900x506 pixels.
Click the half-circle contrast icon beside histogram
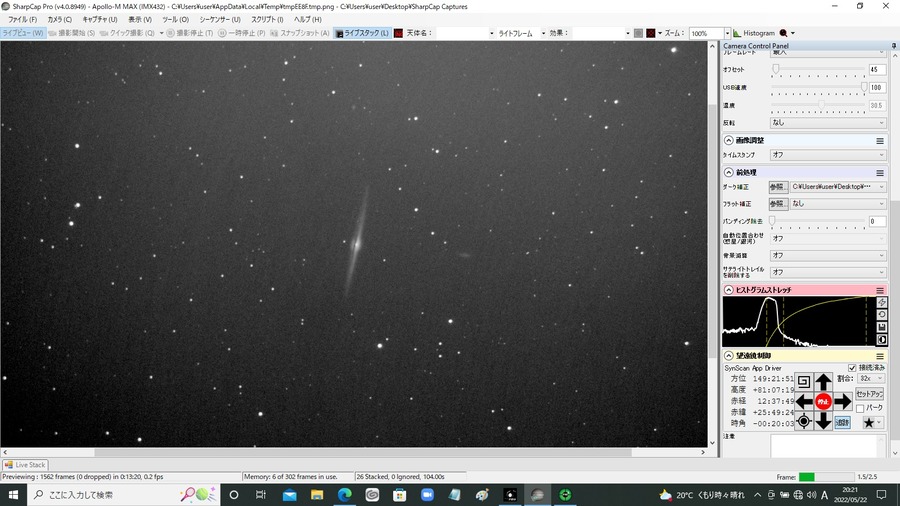point(882,340)
